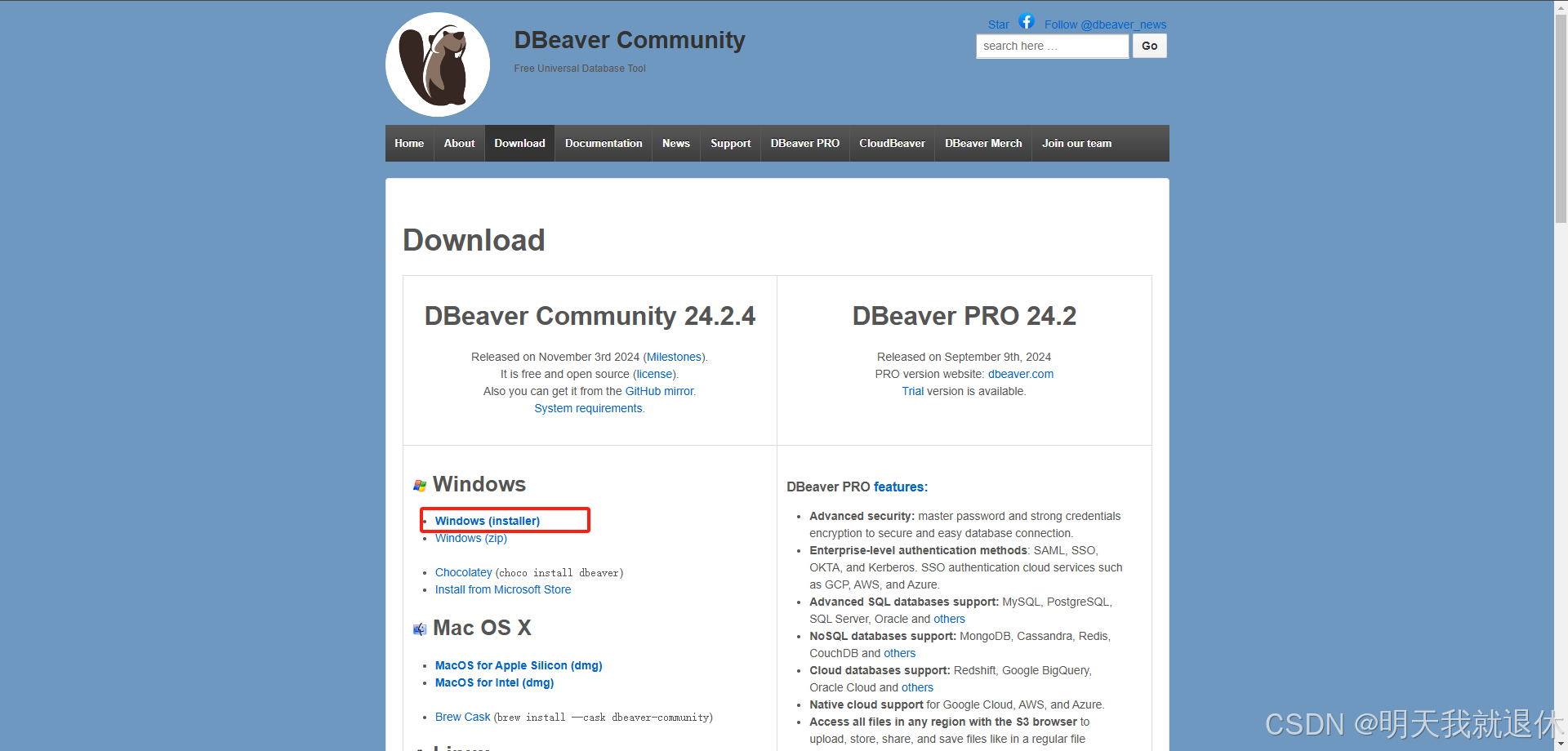
Task: Open the Facebook icon link
Action: click(x=1027, y=21)
